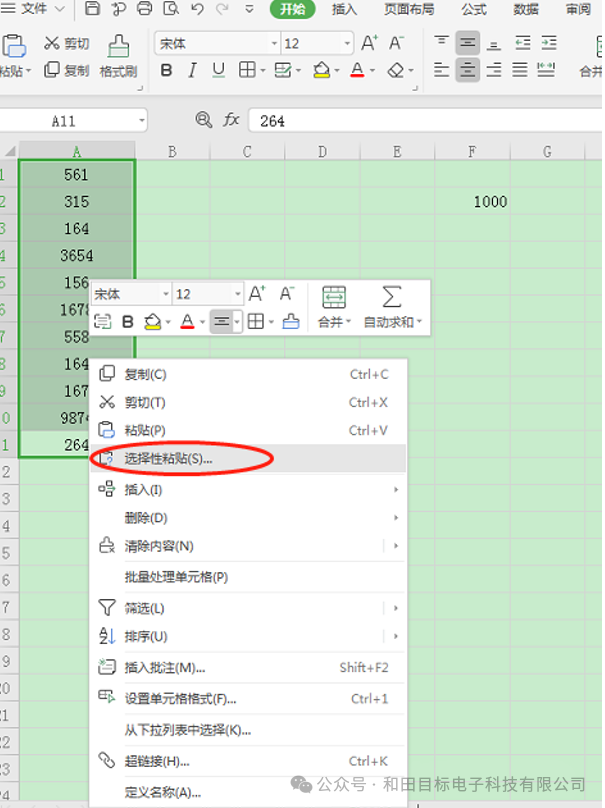Image resolution: width=605 pixels, height=808 pixels.
Task: Expand the borders dropdown arrow in ribbon
Action: [262, 71]
